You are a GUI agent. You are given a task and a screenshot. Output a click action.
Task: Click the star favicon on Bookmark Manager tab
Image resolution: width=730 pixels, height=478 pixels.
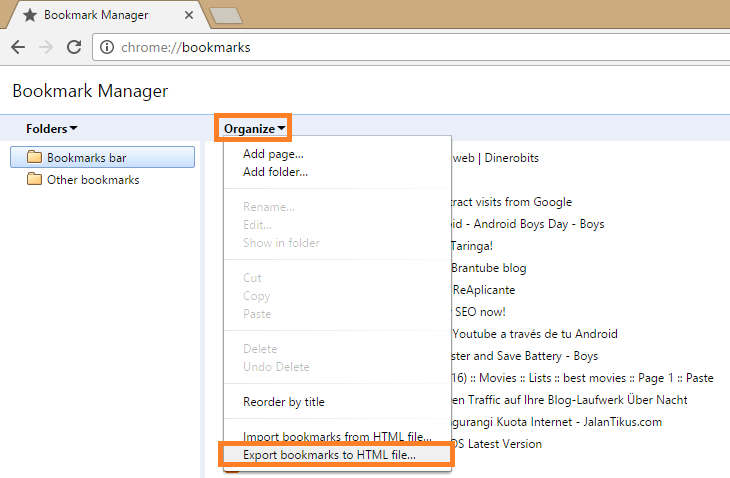point(29,16)
